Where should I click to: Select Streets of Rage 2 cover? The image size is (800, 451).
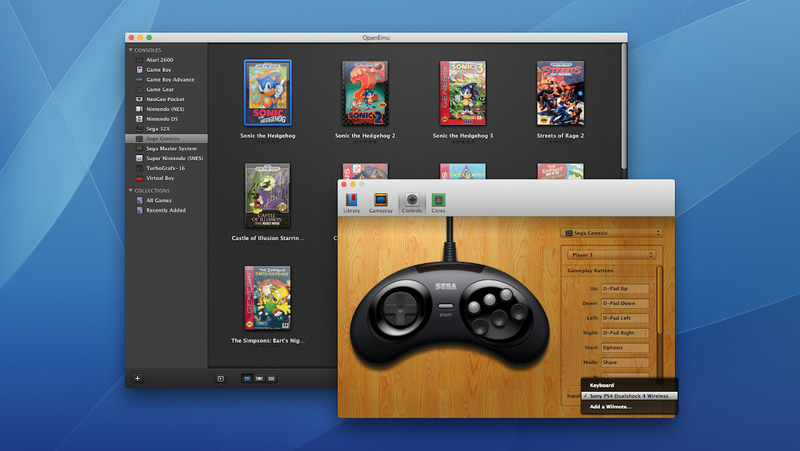(560, 93)
